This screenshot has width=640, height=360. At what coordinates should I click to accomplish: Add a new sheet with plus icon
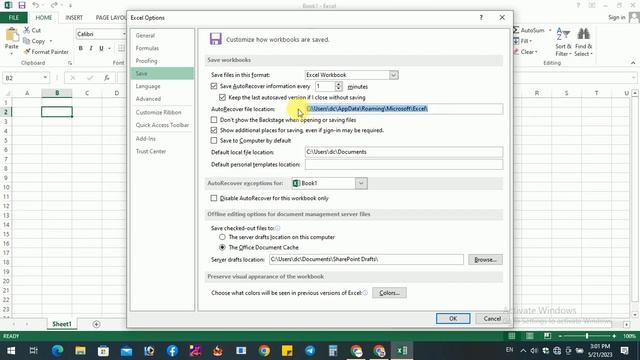96,324
